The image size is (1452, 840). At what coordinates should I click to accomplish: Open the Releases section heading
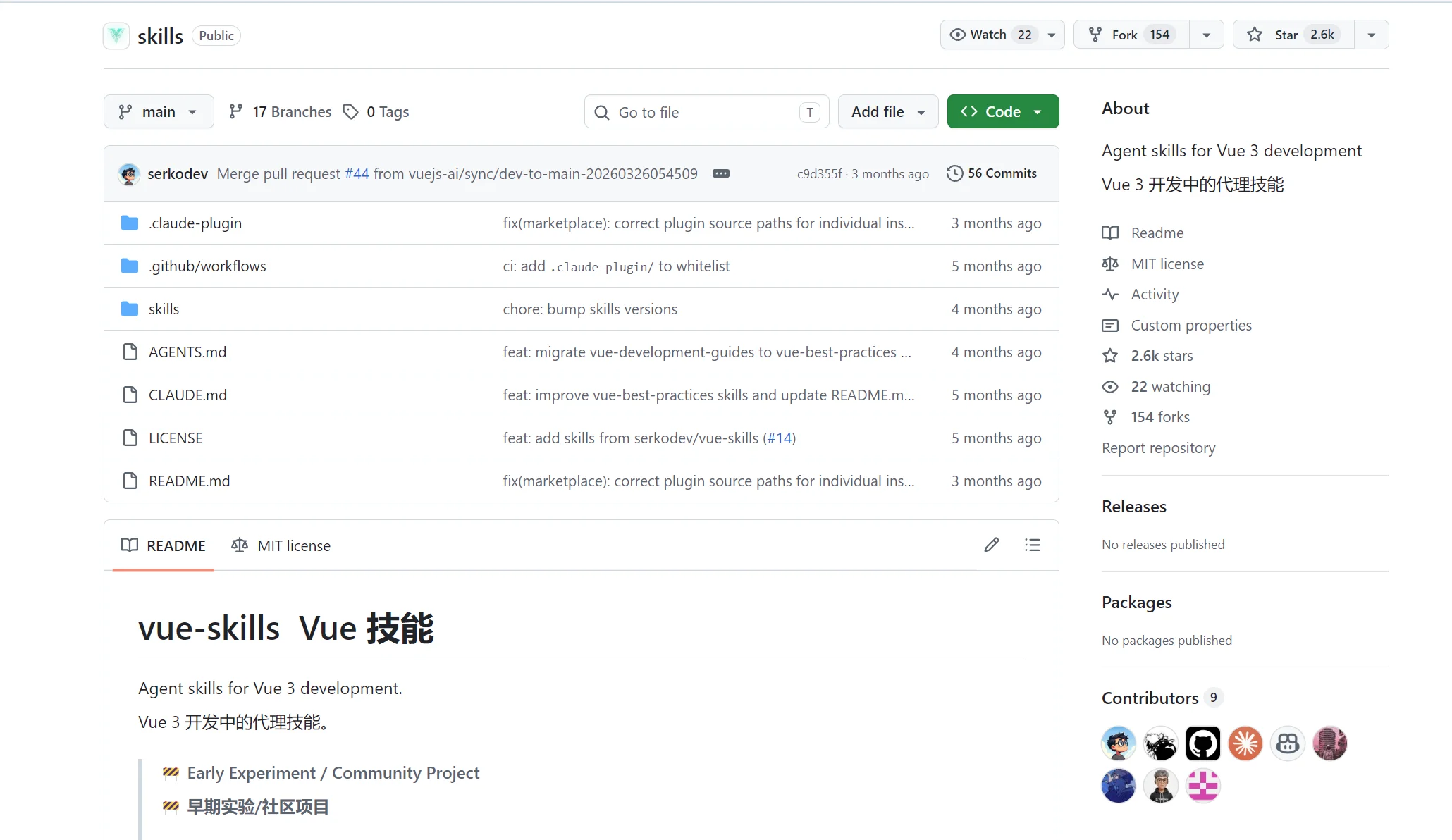[1133, 507]
